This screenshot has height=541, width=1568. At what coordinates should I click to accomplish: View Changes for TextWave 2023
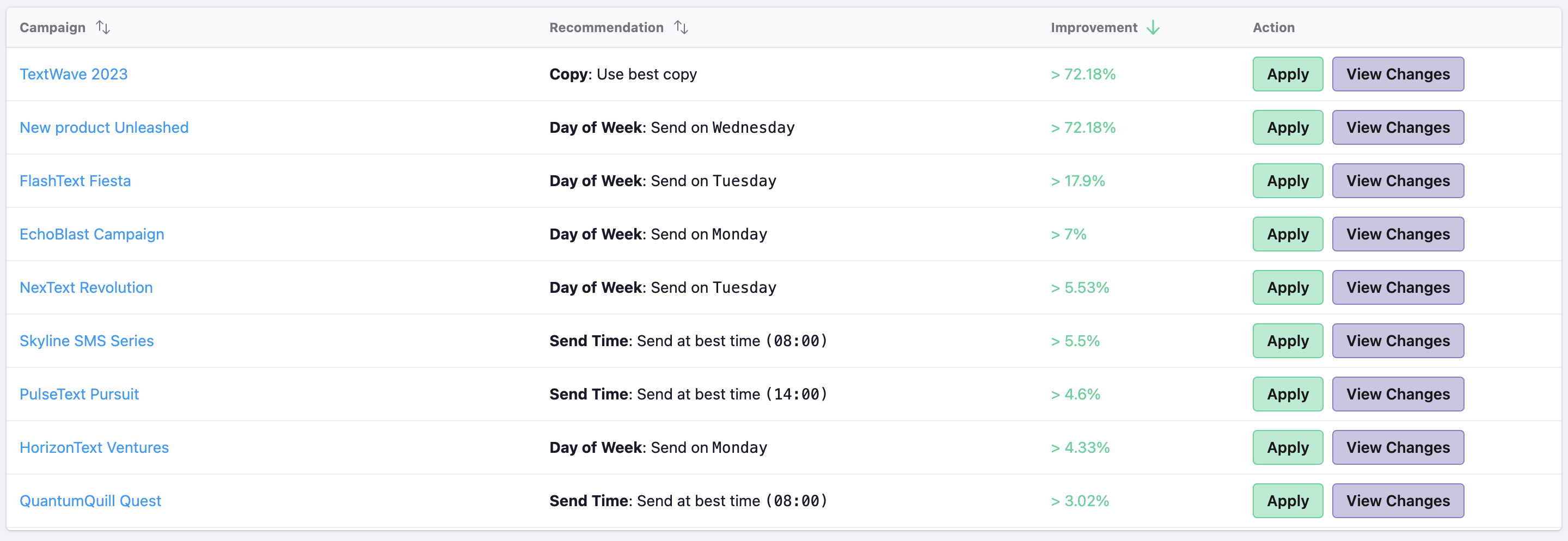tap(1398, 74)
